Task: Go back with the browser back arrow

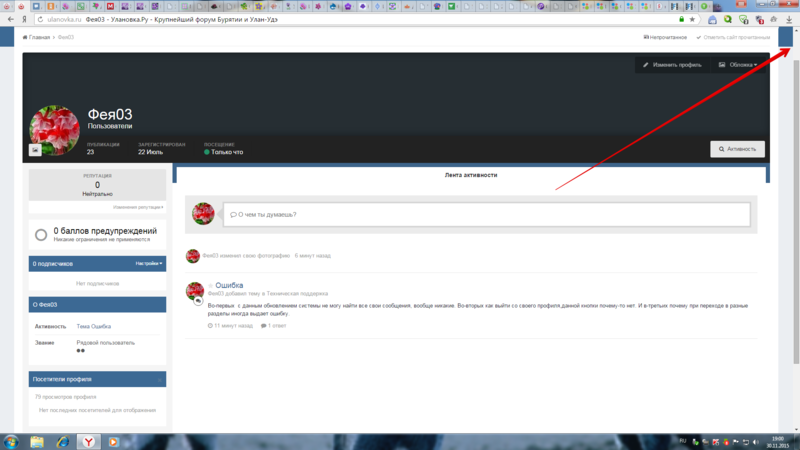Action: point(11,19)
